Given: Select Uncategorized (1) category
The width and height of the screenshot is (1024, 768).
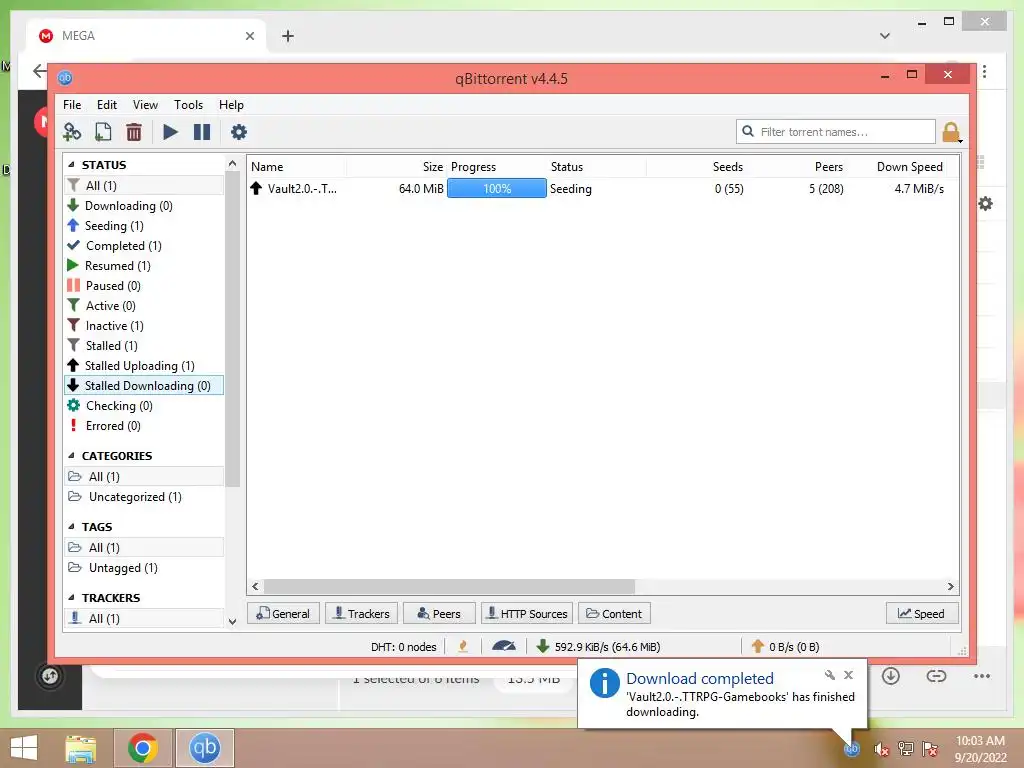Looking at the screenshot, I should (144, 497).
